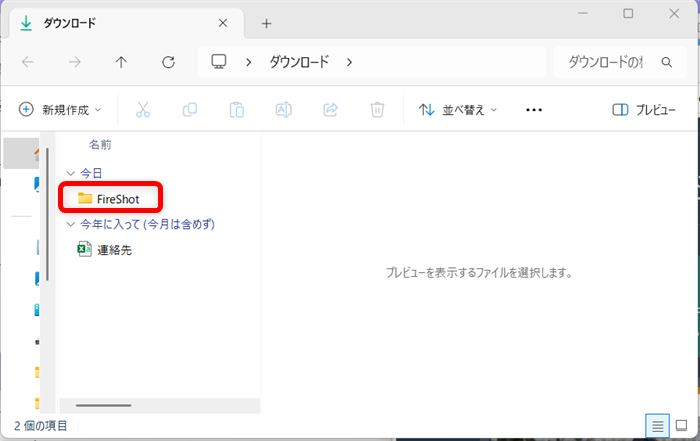The height and width of the screenshot is (441, 700).
Task: Click the Cut scissors icon
Action: point(142,110)
